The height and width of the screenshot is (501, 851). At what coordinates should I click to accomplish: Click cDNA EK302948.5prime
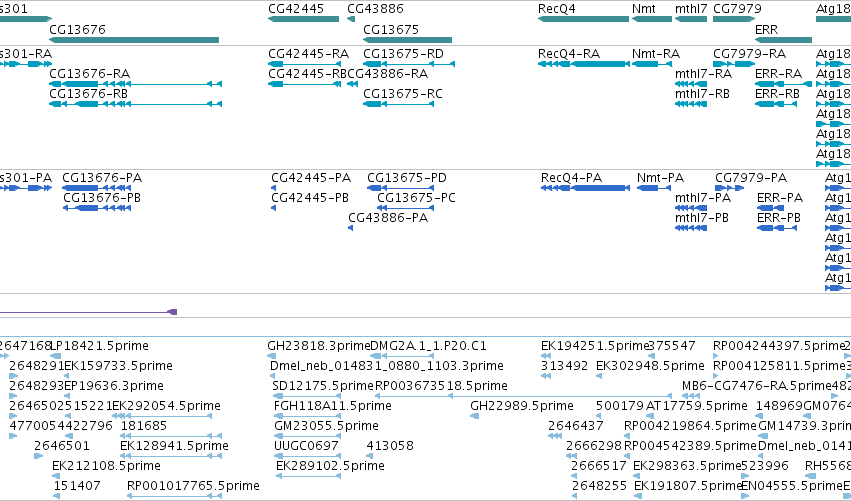pos(650,365)
